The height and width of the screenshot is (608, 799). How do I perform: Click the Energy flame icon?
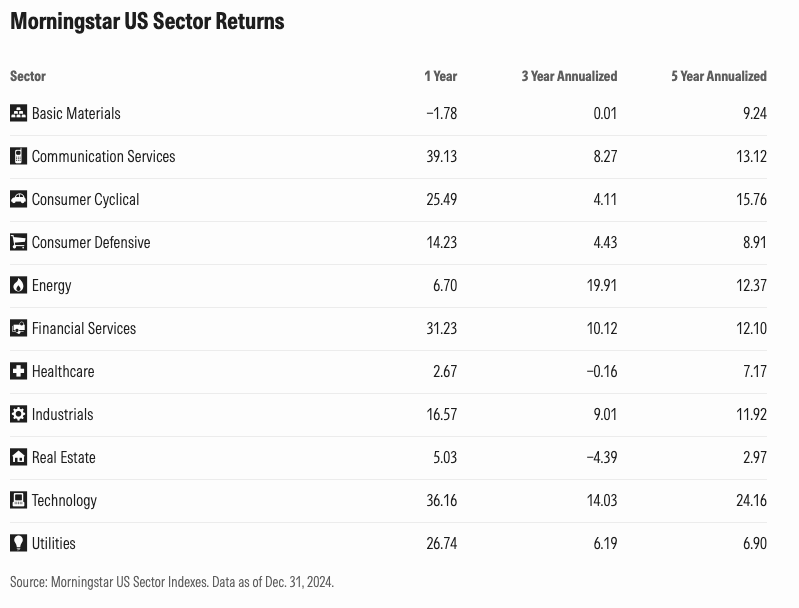click(18, 285)
